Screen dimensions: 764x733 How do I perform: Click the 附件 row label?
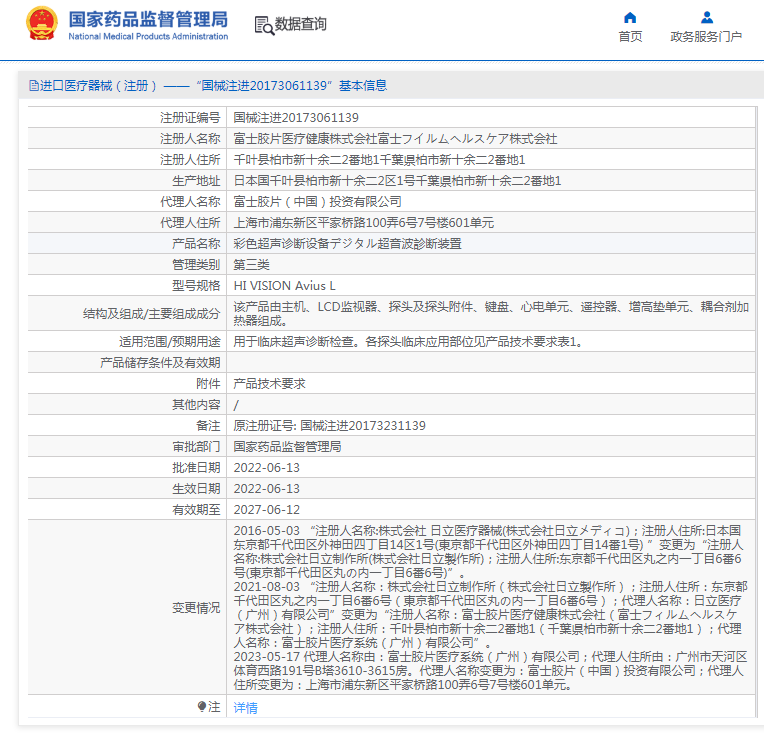click(x=208, y=384)
